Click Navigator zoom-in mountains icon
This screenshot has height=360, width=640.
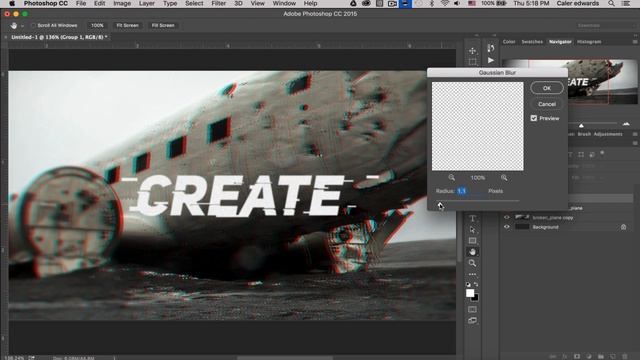[626, 123]
